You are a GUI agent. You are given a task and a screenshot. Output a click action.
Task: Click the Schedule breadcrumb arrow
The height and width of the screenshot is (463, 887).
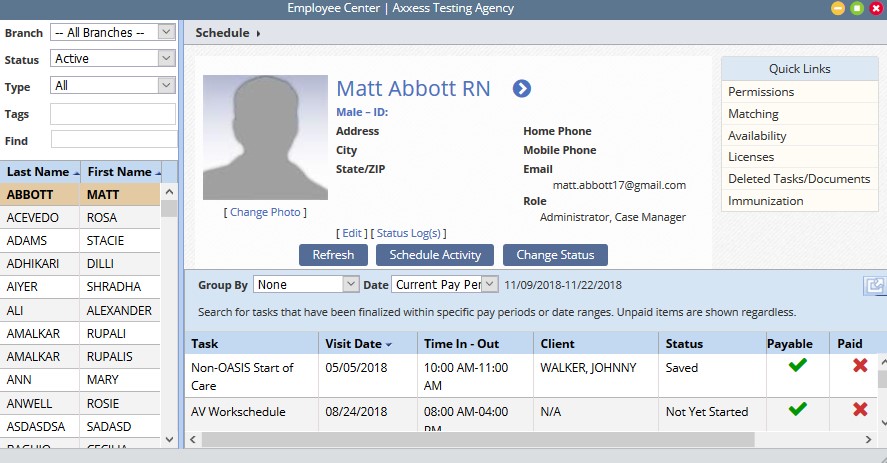tap(258, 33)
